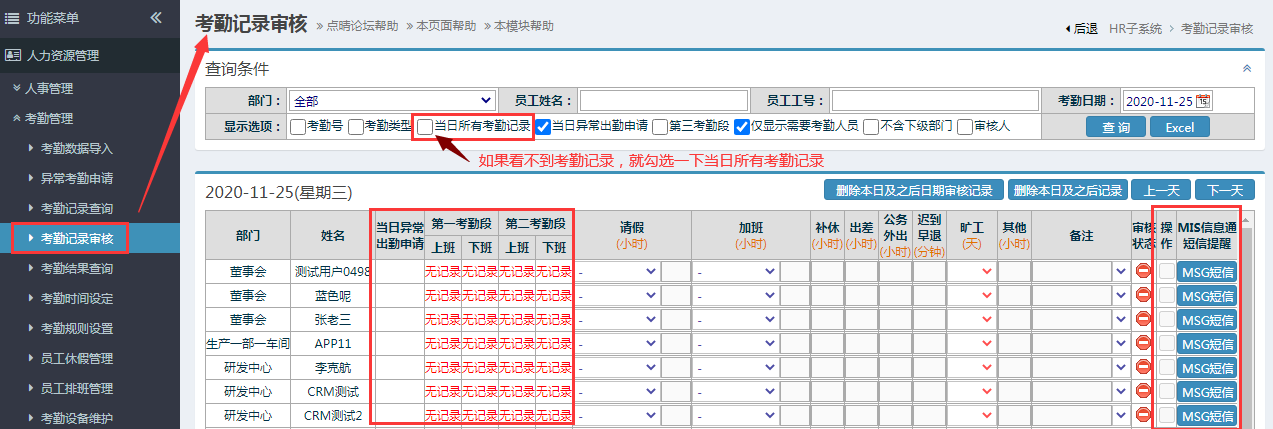Click the 查询 button
The height and width of the screenshot is (429, 1273).
click(x=1116, y=127)
